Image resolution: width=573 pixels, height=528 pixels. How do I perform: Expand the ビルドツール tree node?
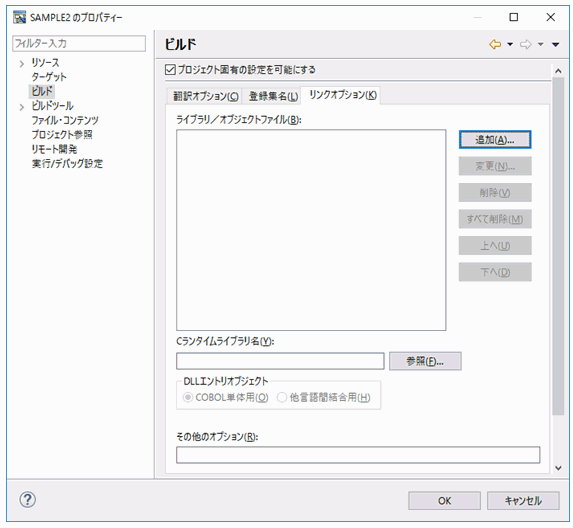pos(22,107)
